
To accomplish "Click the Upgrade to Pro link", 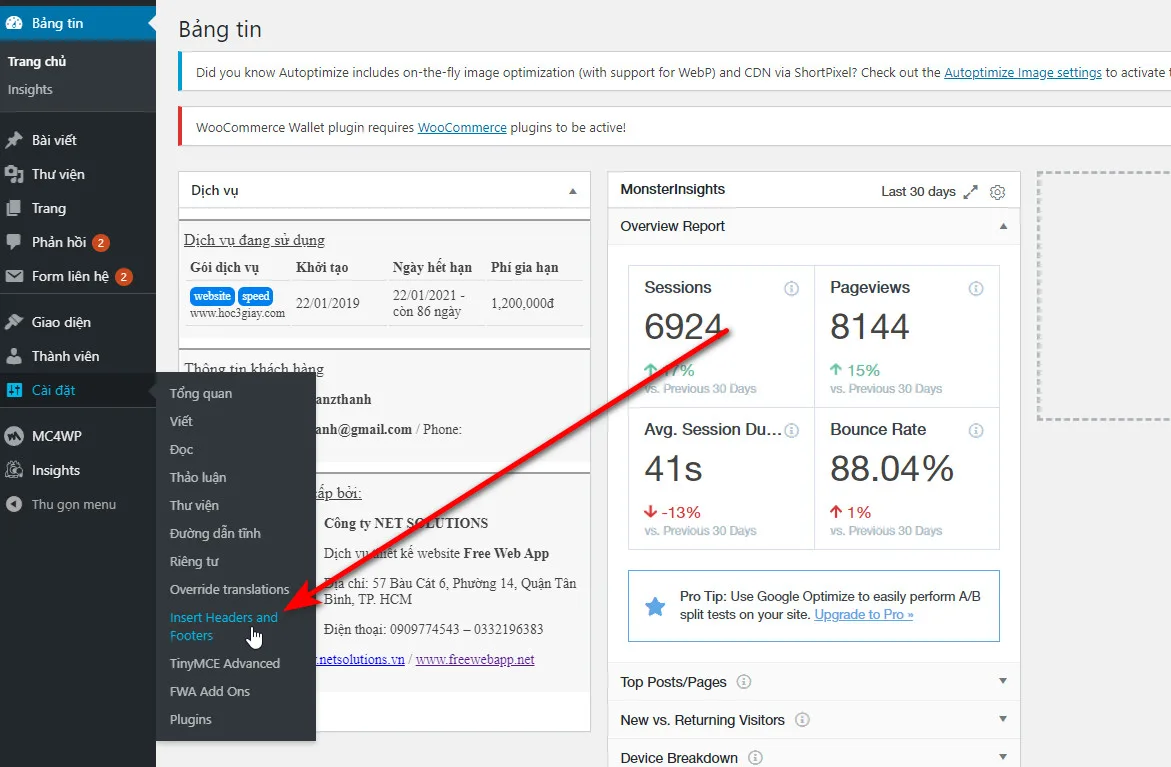I will click(x=863, y=615).
